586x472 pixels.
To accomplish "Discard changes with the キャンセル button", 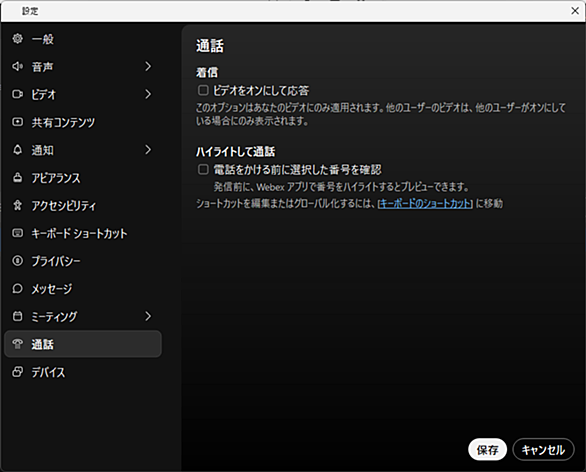I will [x=543, y=450].
